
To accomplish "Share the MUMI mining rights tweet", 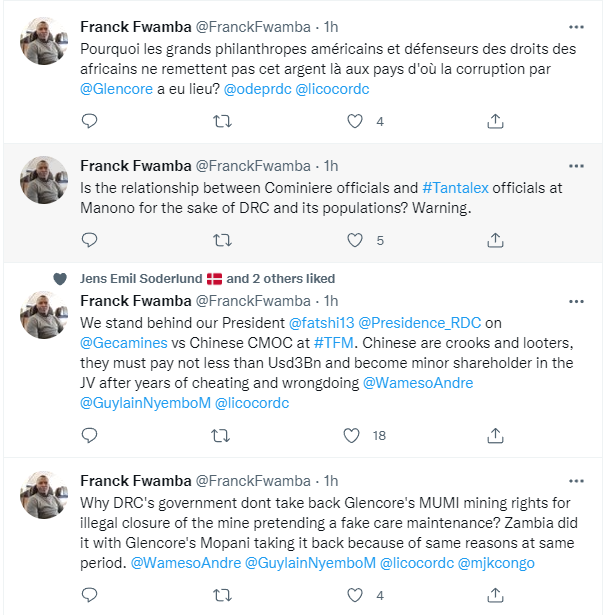I will [x=495, y=595].
